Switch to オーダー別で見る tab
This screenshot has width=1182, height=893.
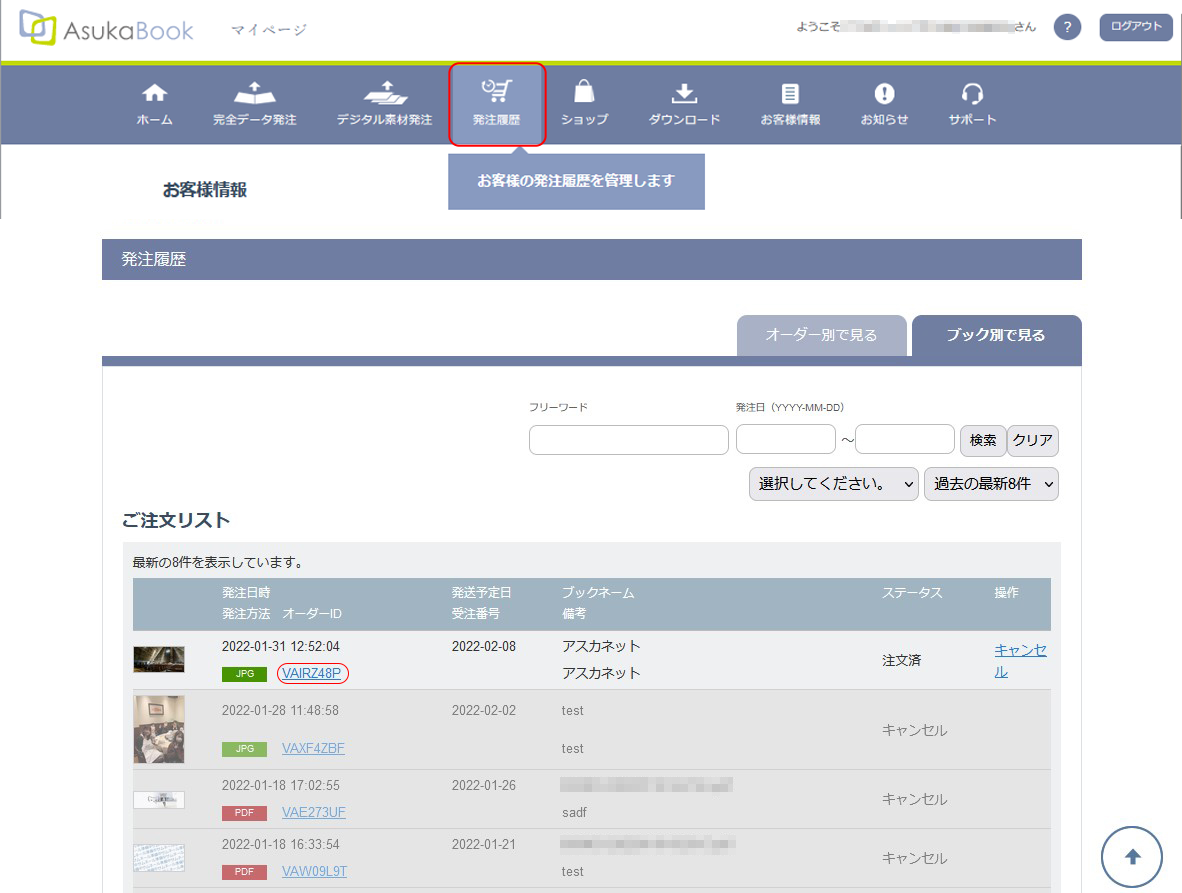click(821, 336)
